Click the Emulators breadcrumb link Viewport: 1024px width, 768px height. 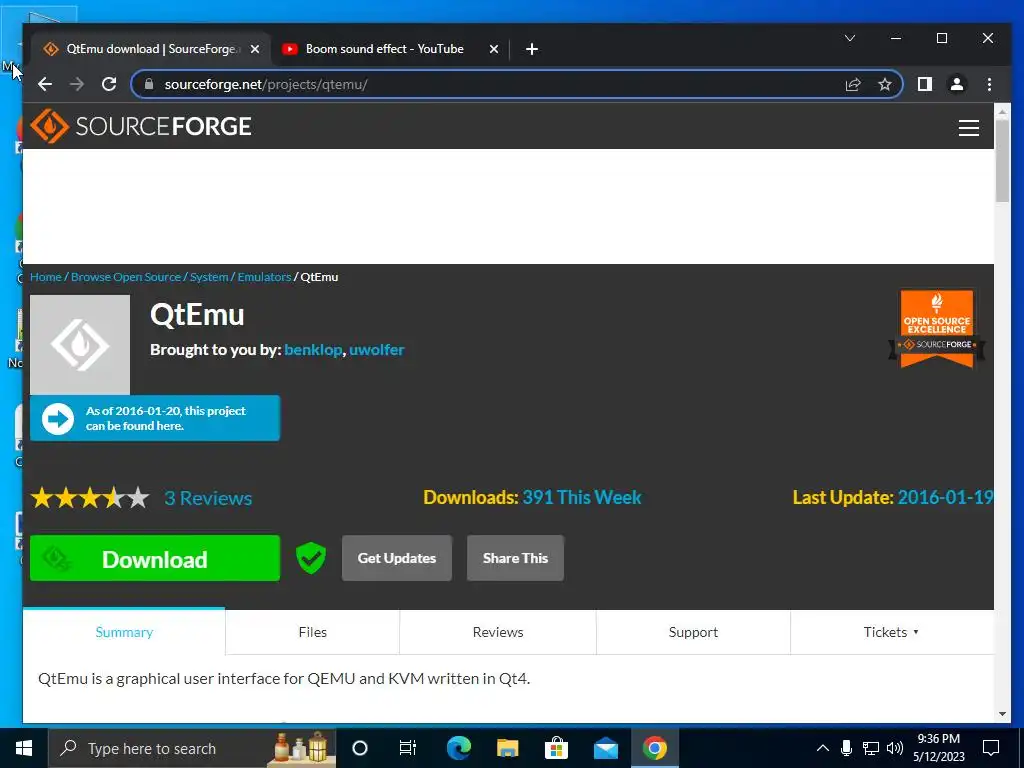264,277
